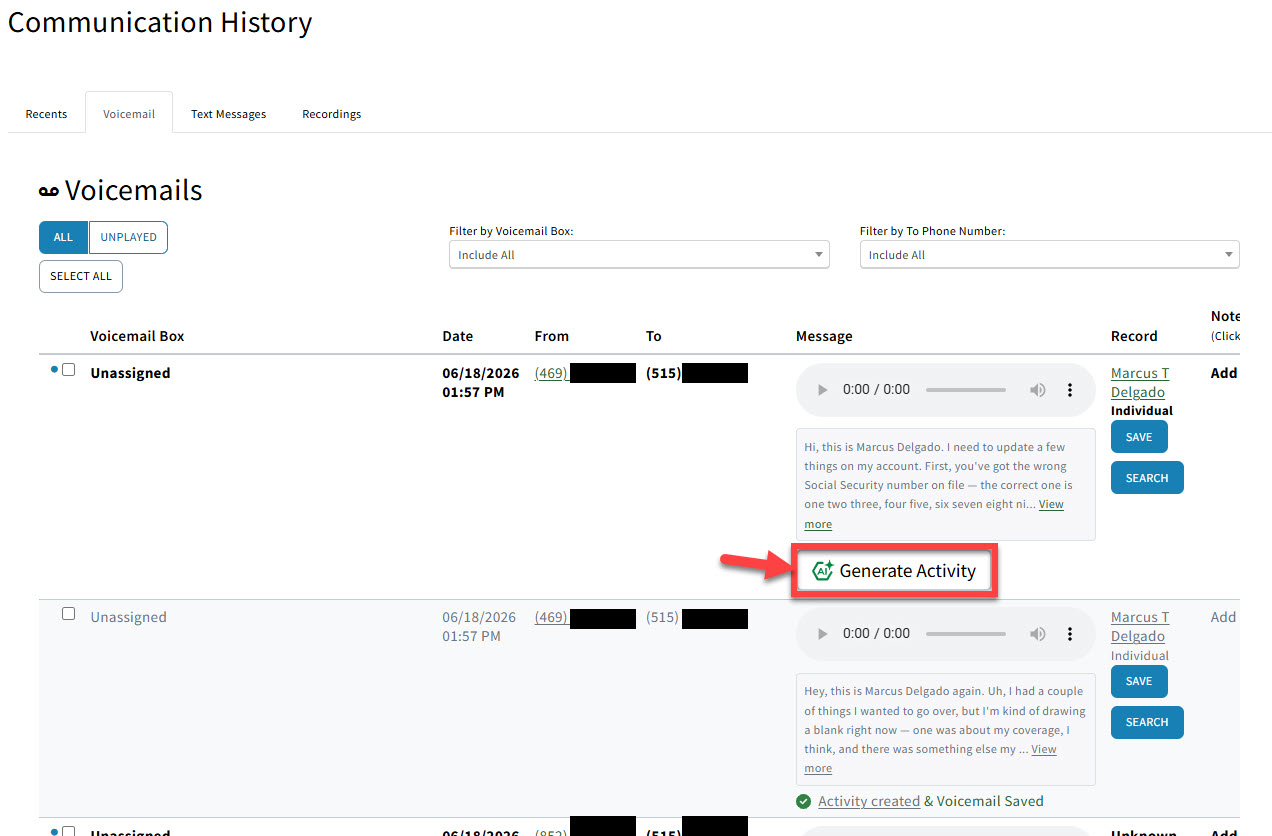This screenshot has height=836, width=1272.
Task: Open the Activity created link
Action: click(869, 801)
